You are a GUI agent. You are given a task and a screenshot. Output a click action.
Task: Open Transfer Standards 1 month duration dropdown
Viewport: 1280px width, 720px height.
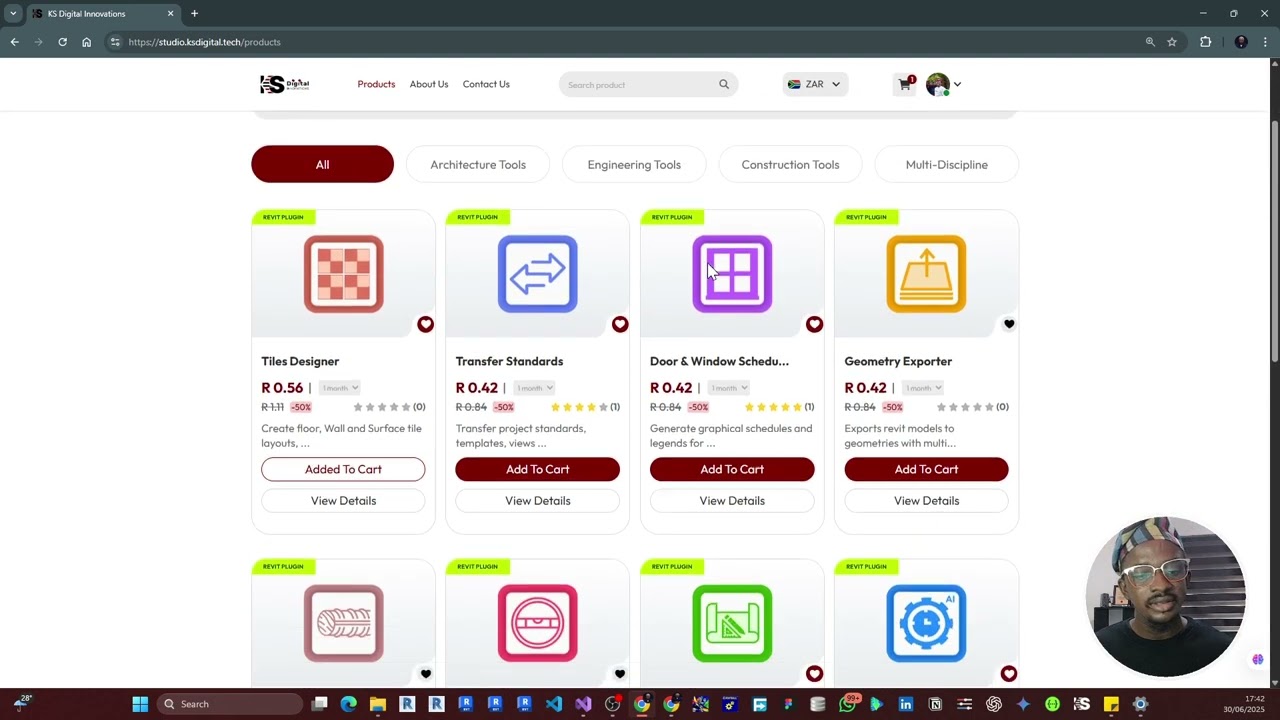click(x=534, y=388)
